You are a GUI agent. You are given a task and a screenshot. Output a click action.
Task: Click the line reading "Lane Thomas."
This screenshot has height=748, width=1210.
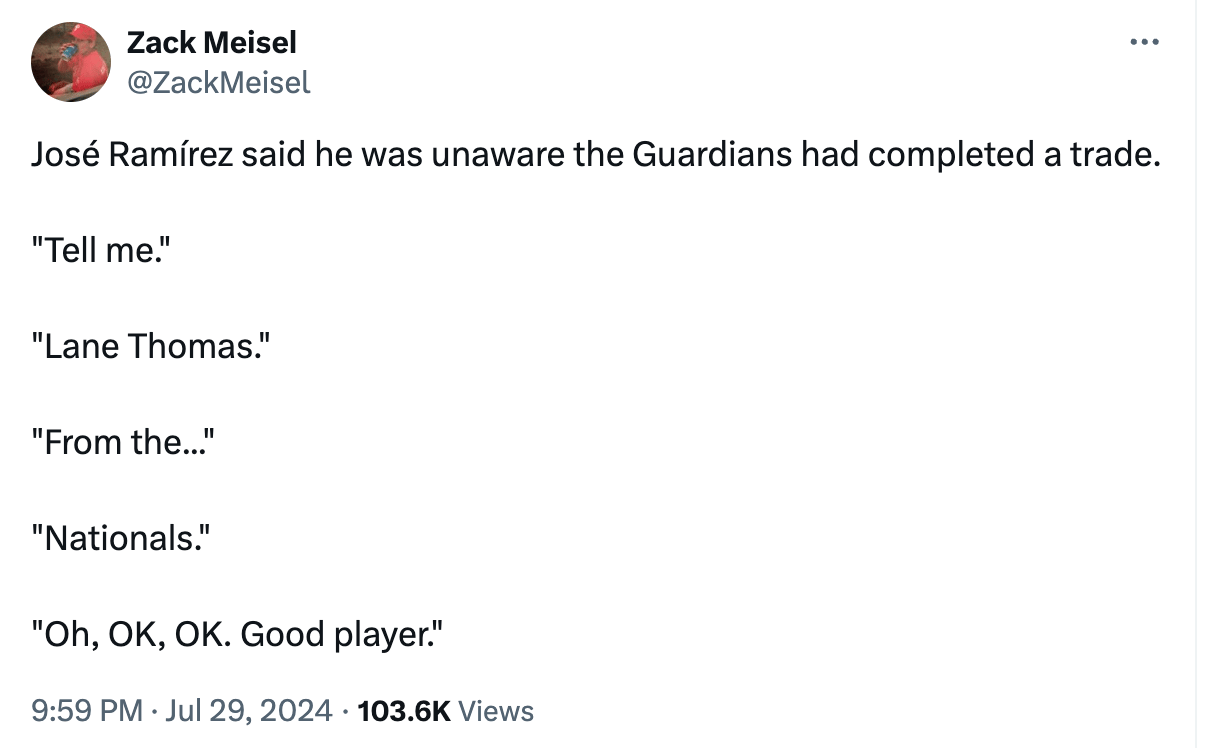pyautogui.click(x=148, y=346)
